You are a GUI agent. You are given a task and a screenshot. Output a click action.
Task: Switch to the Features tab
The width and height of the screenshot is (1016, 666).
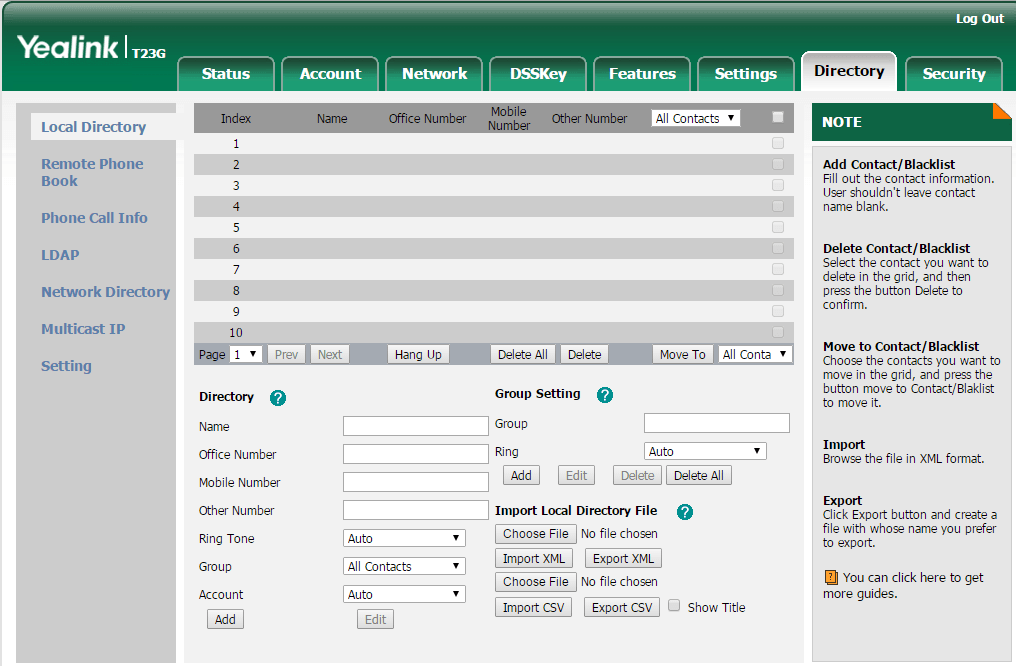tap(642, 73)
